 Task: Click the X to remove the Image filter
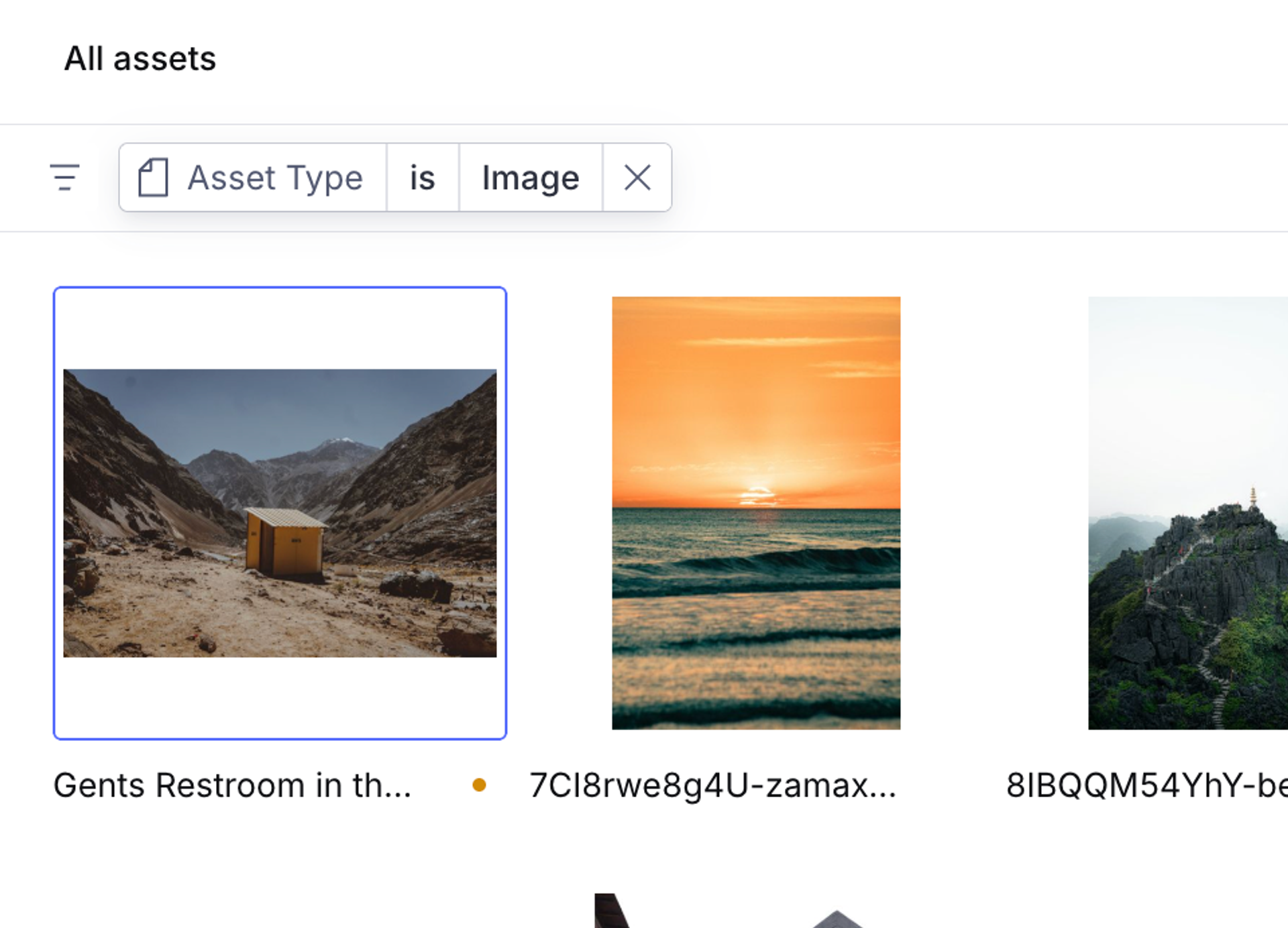pyautogui.click(x=637, y=178)
